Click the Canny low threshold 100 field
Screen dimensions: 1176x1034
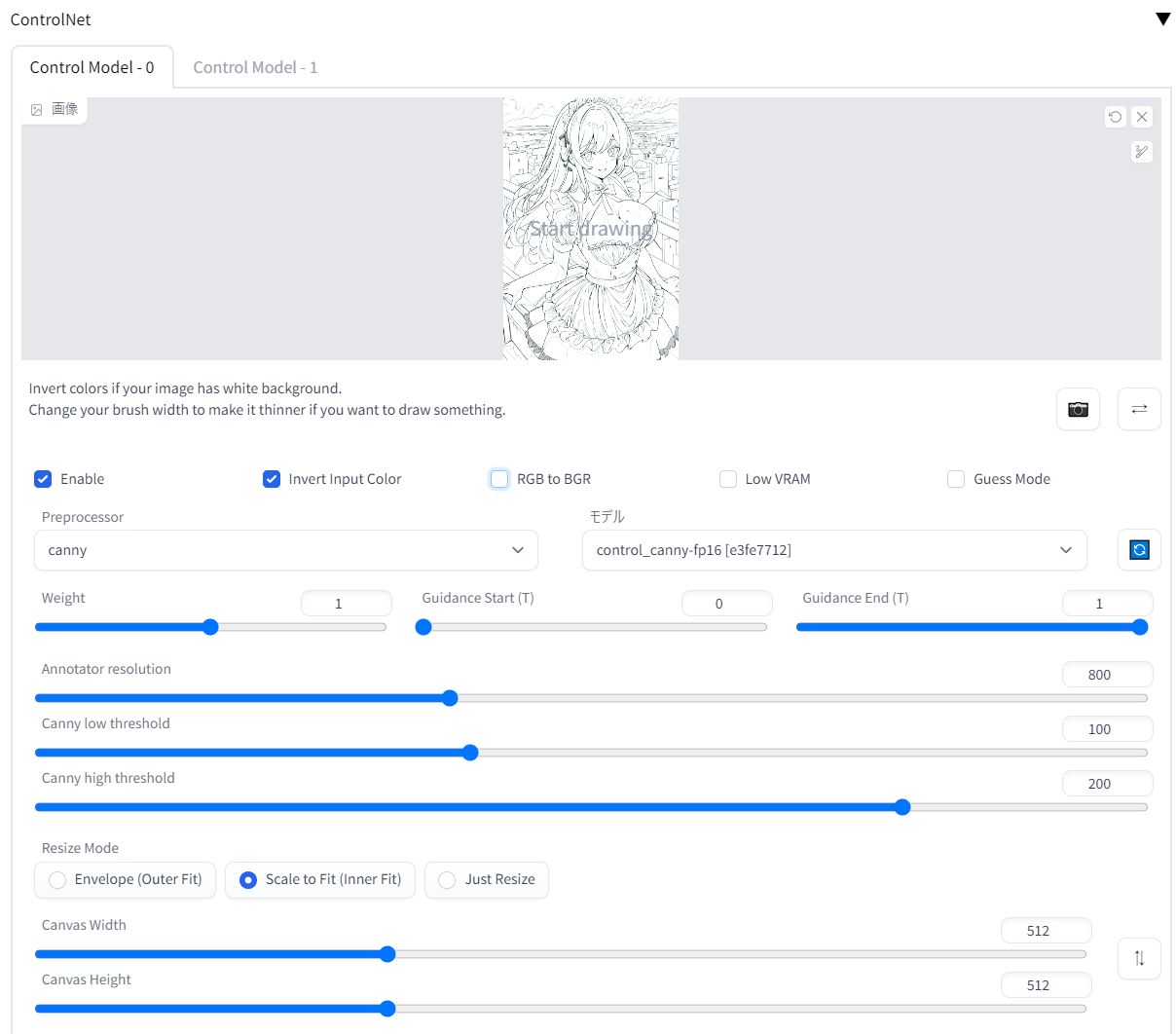(x=1108, y=729)
